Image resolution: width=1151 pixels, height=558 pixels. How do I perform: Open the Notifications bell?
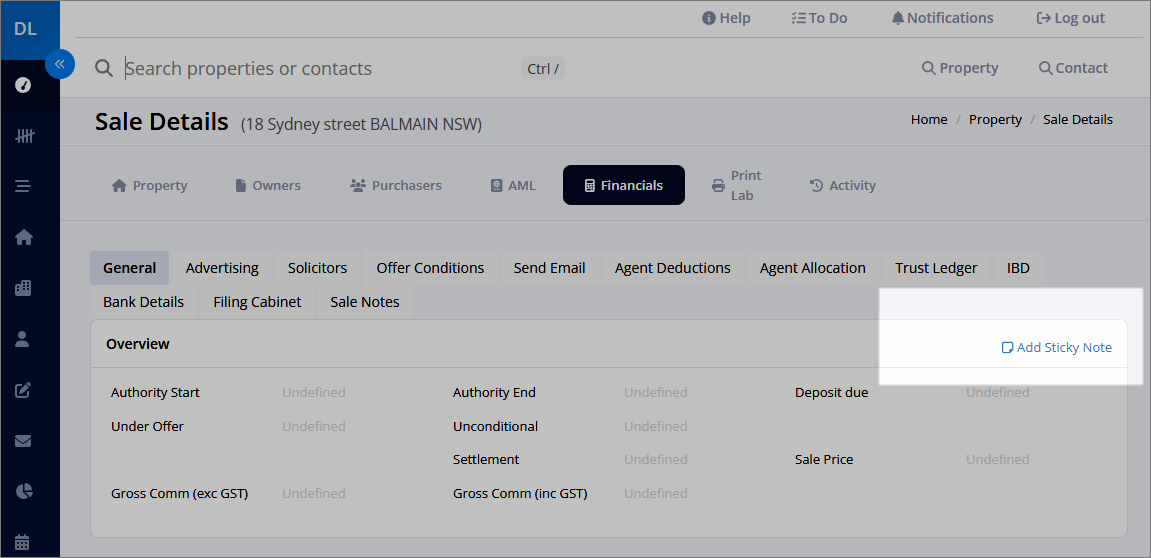coord(943,18)
